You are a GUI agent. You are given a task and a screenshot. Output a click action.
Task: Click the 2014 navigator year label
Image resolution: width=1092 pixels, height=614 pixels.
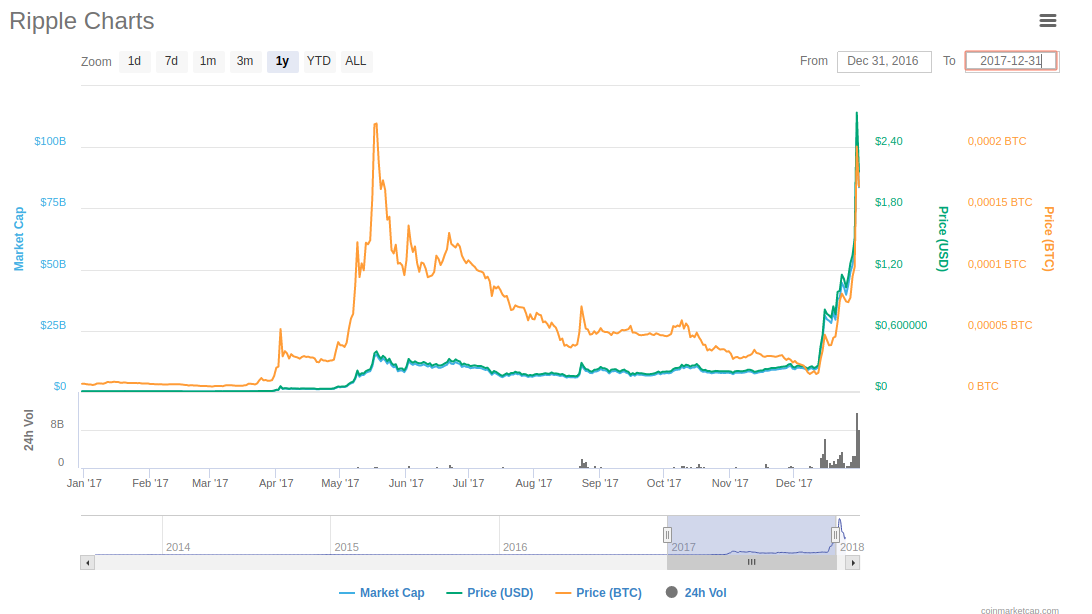click(178, 547)
